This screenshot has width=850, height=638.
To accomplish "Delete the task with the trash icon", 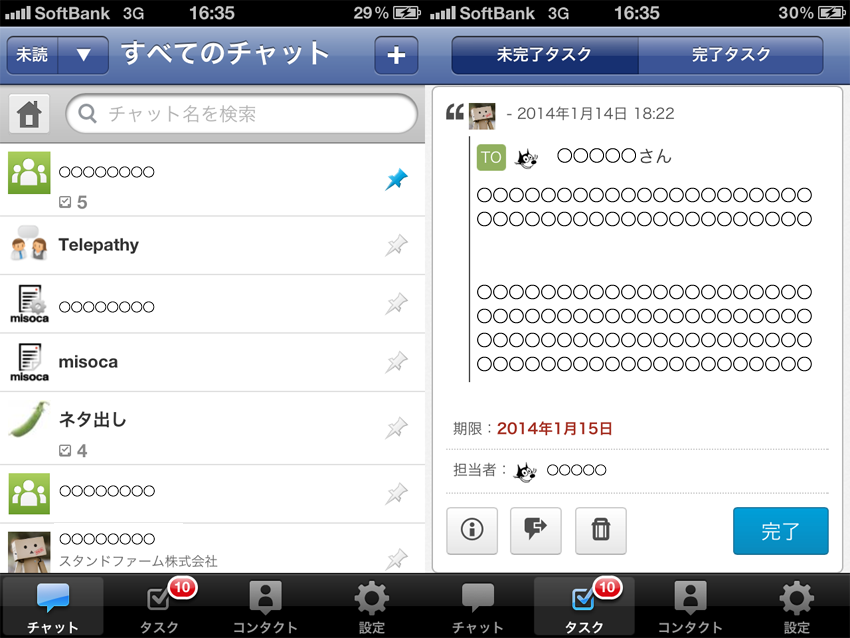I will [x=601, y=530].
